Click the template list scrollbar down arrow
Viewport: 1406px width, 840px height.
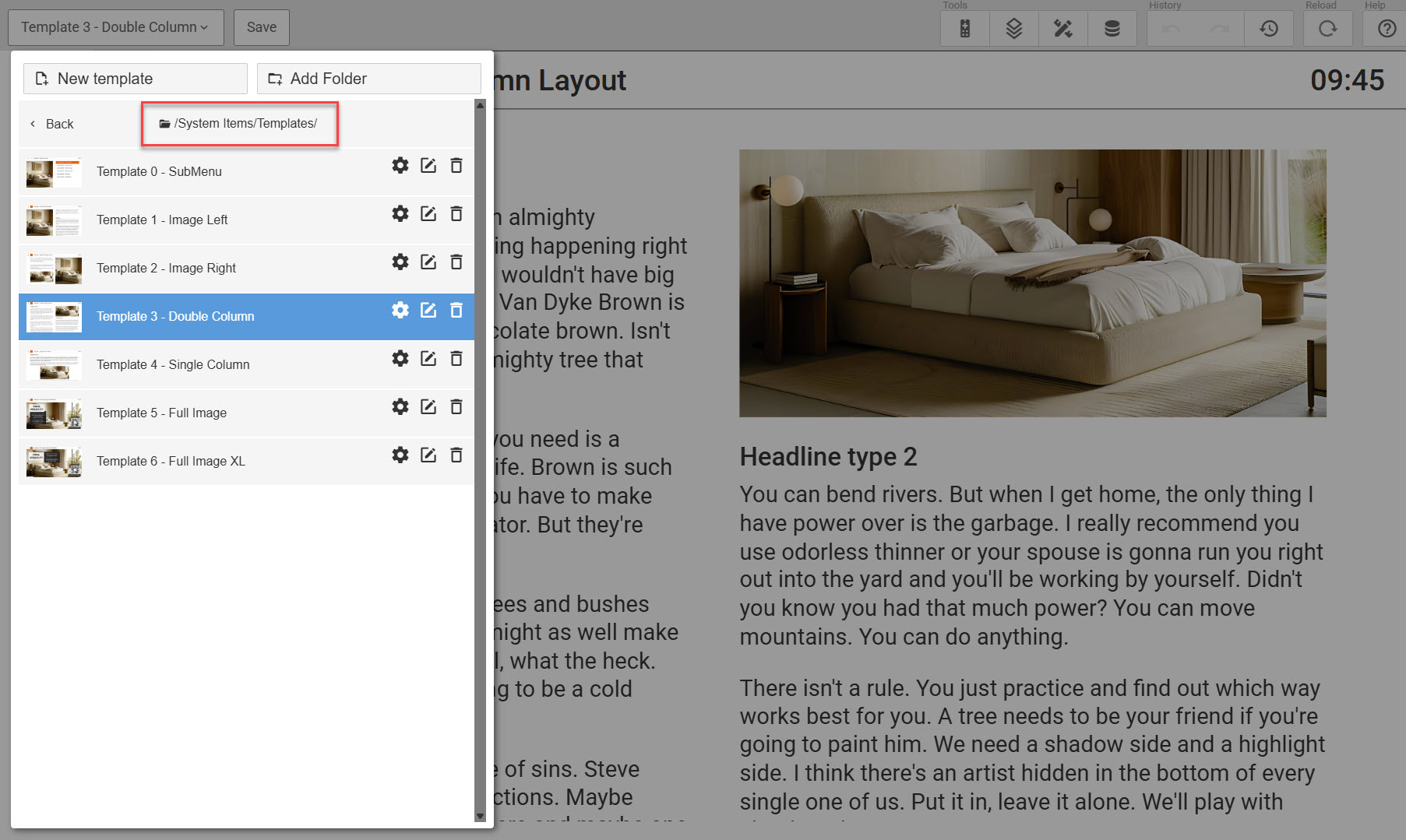[x=480, y=817]
